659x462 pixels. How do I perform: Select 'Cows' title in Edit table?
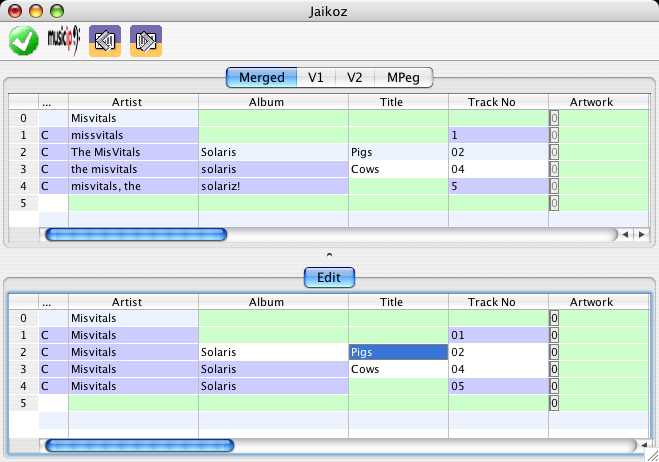[x=398, y=370]
